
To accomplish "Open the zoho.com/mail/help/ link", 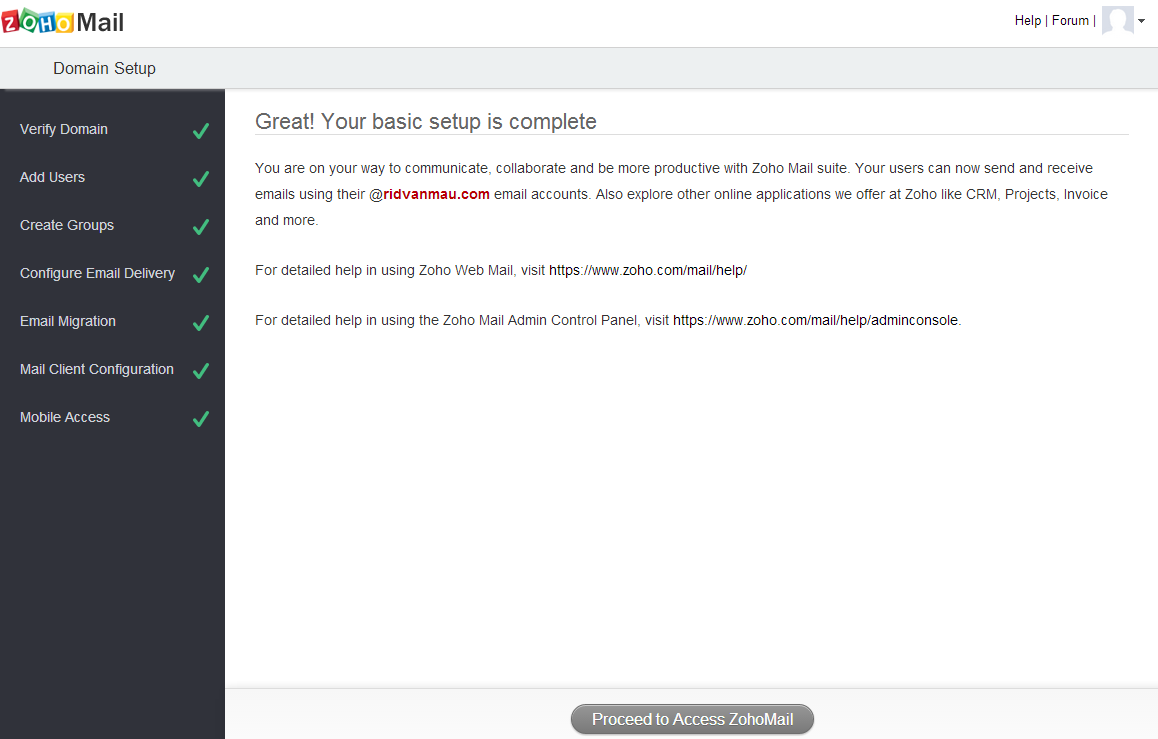I will point(648,270).
